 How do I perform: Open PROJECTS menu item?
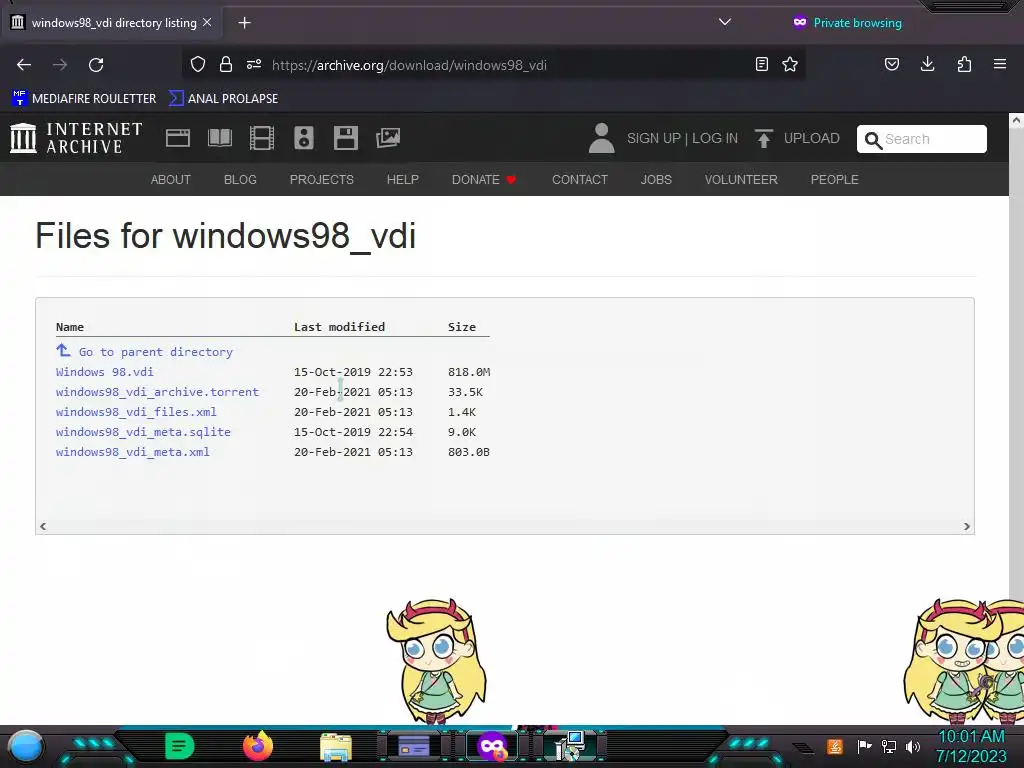point(322,180)
